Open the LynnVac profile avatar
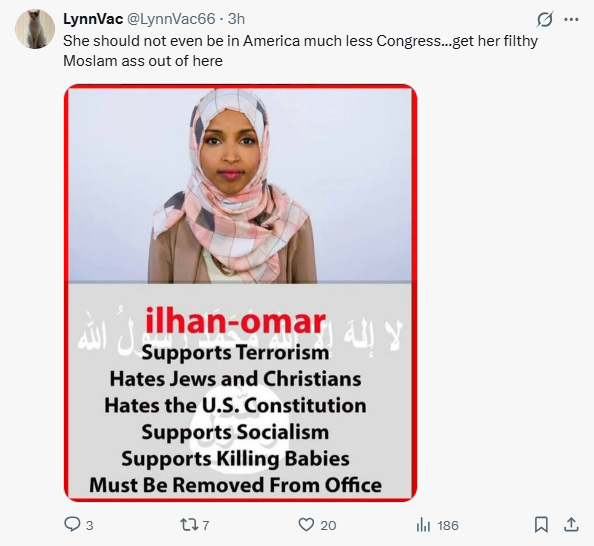594x546 pixels. [x=35, y=29]
